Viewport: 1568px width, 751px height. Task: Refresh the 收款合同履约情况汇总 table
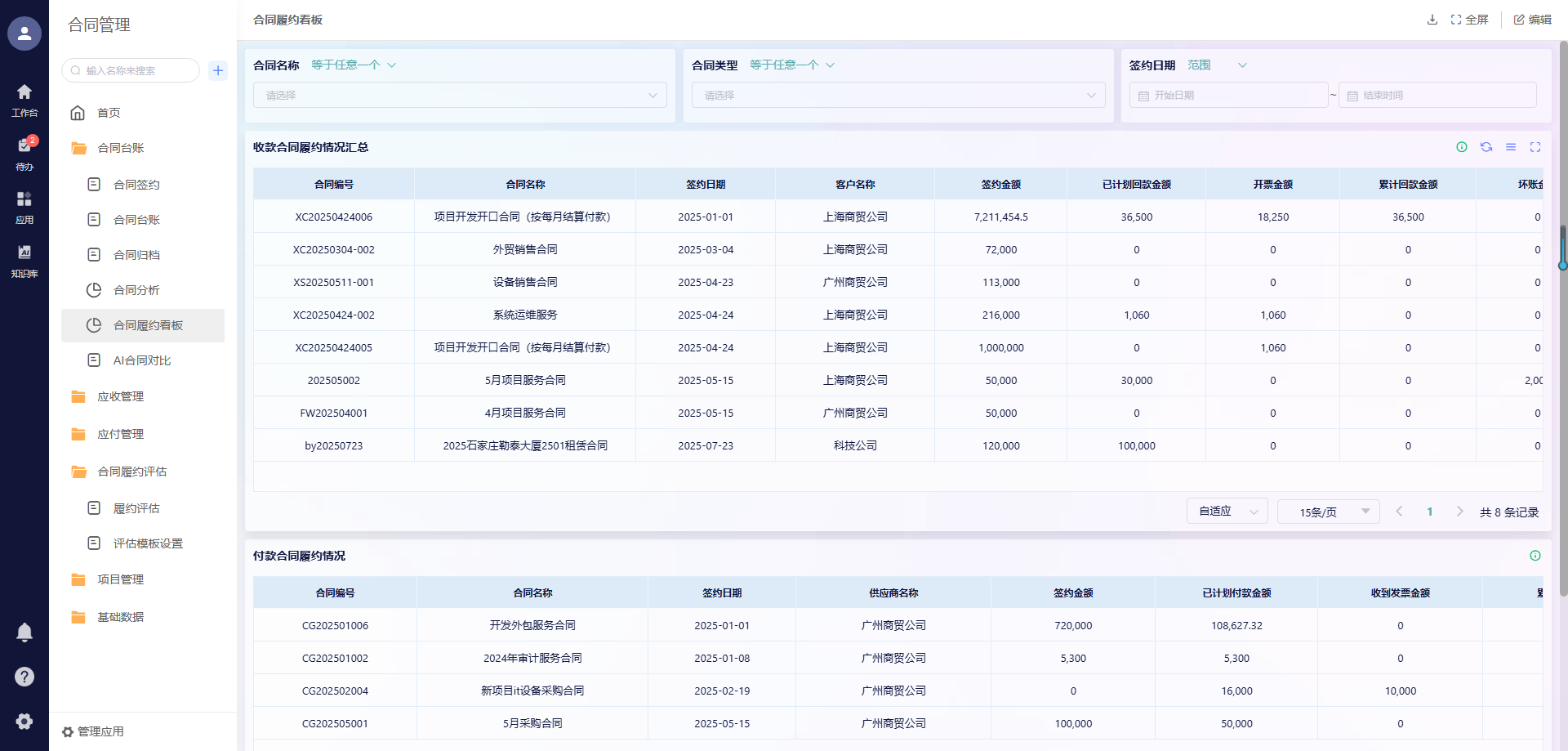coord(1486,147)
